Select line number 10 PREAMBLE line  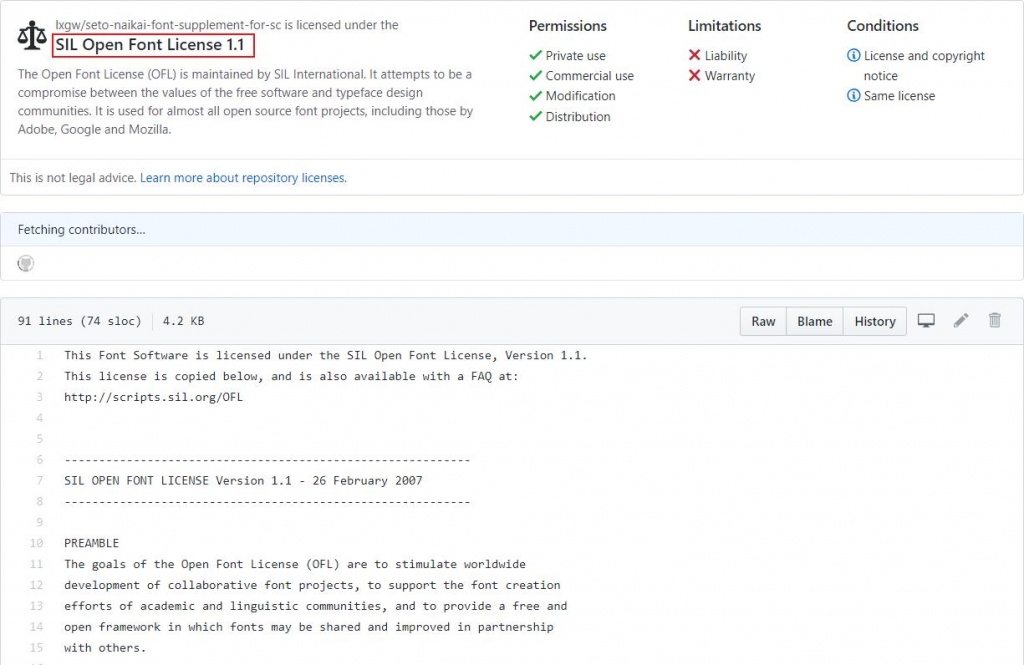tap(37, 543)
